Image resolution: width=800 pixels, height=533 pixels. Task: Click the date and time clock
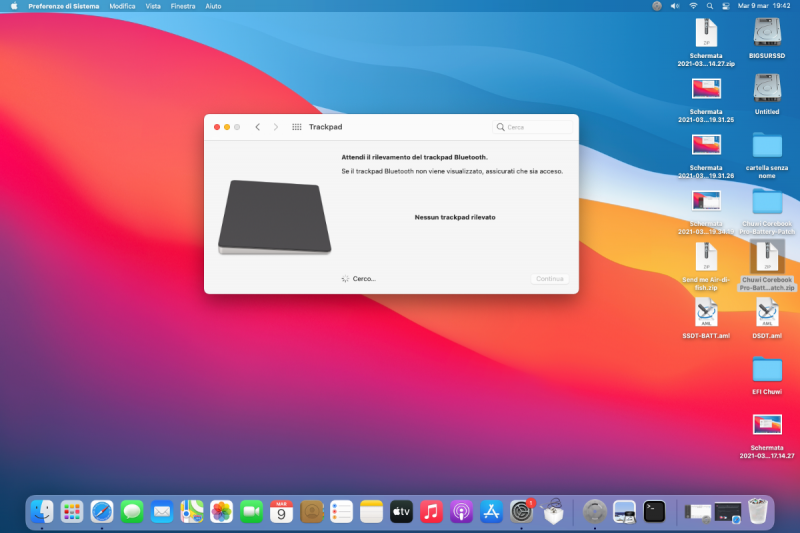765,6
